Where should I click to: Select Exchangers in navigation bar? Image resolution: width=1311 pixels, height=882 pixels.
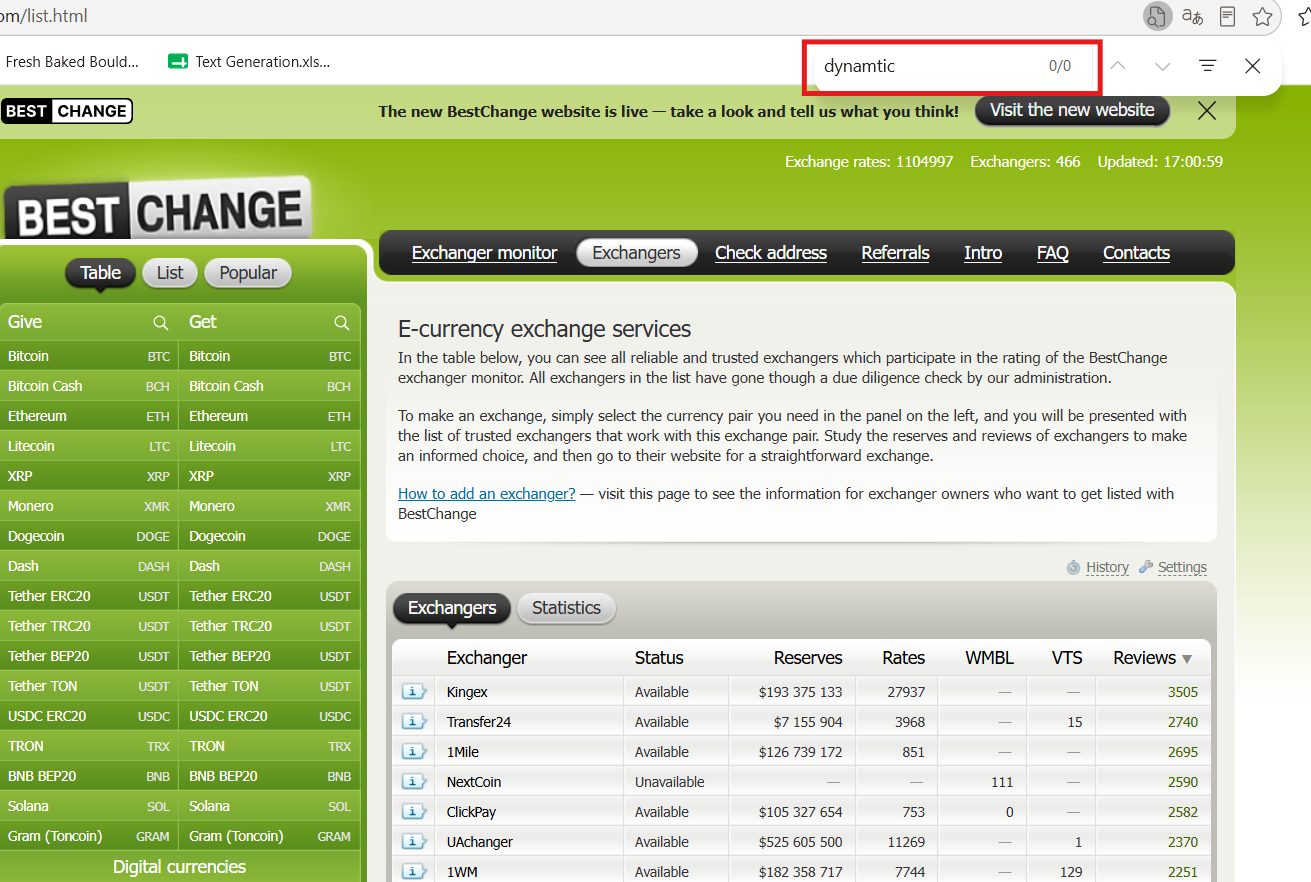coord(636,253)
